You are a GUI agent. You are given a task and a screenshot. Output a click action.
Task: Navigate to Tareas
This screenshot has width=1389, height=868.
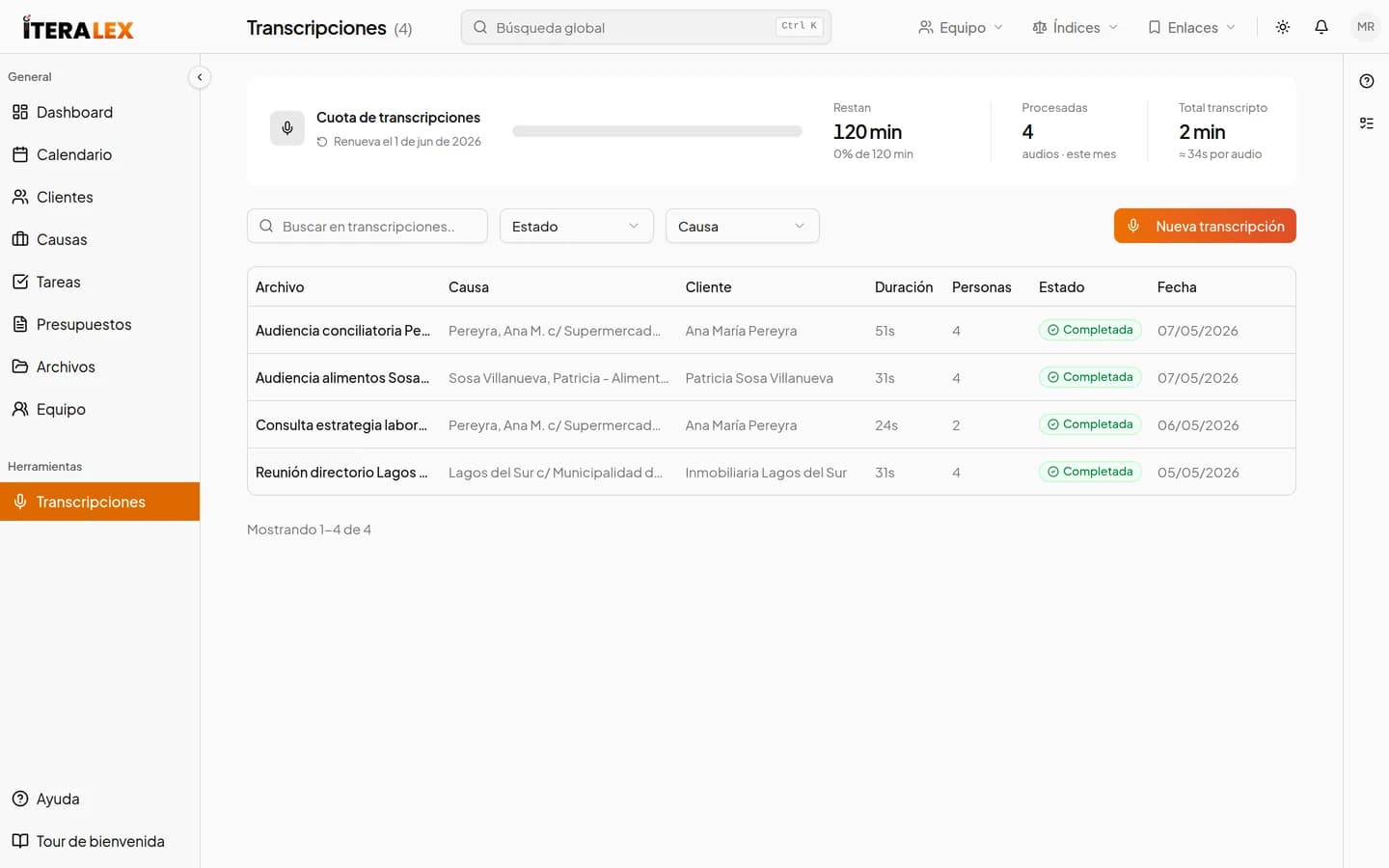[x=100, y=282]
